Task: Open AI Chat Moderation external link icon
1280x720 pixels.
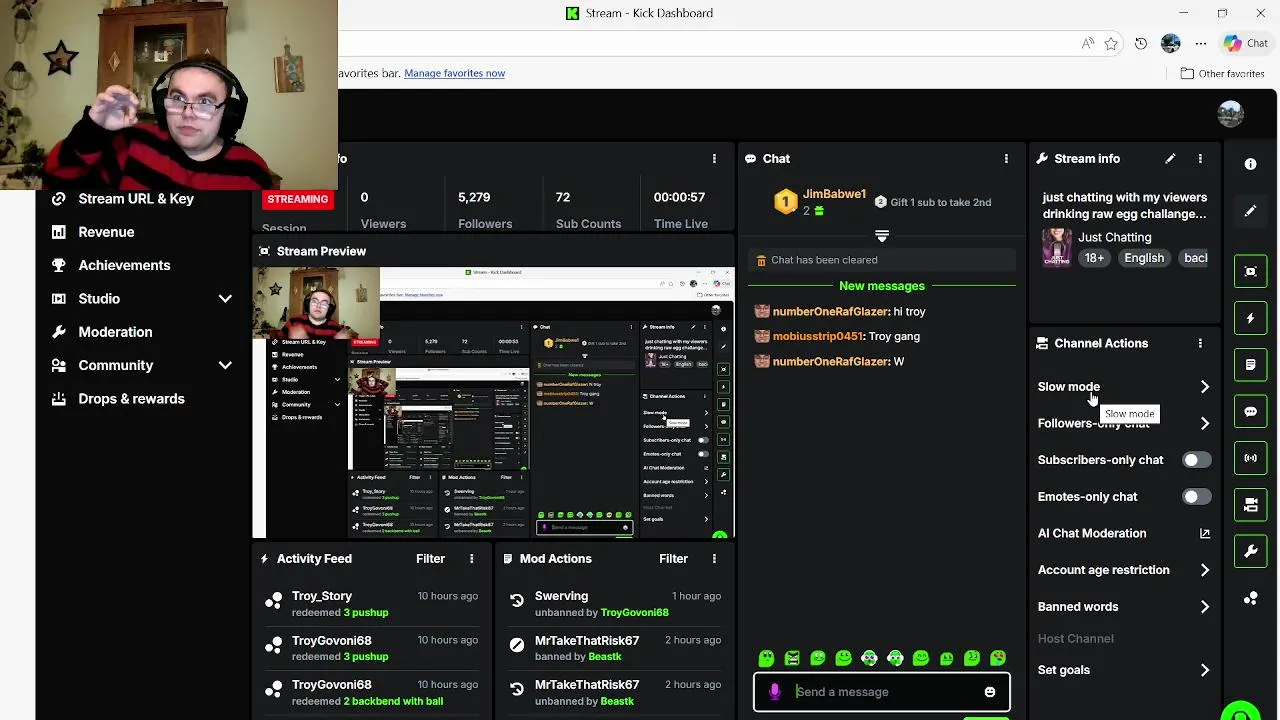Action: pos(1204,533)
